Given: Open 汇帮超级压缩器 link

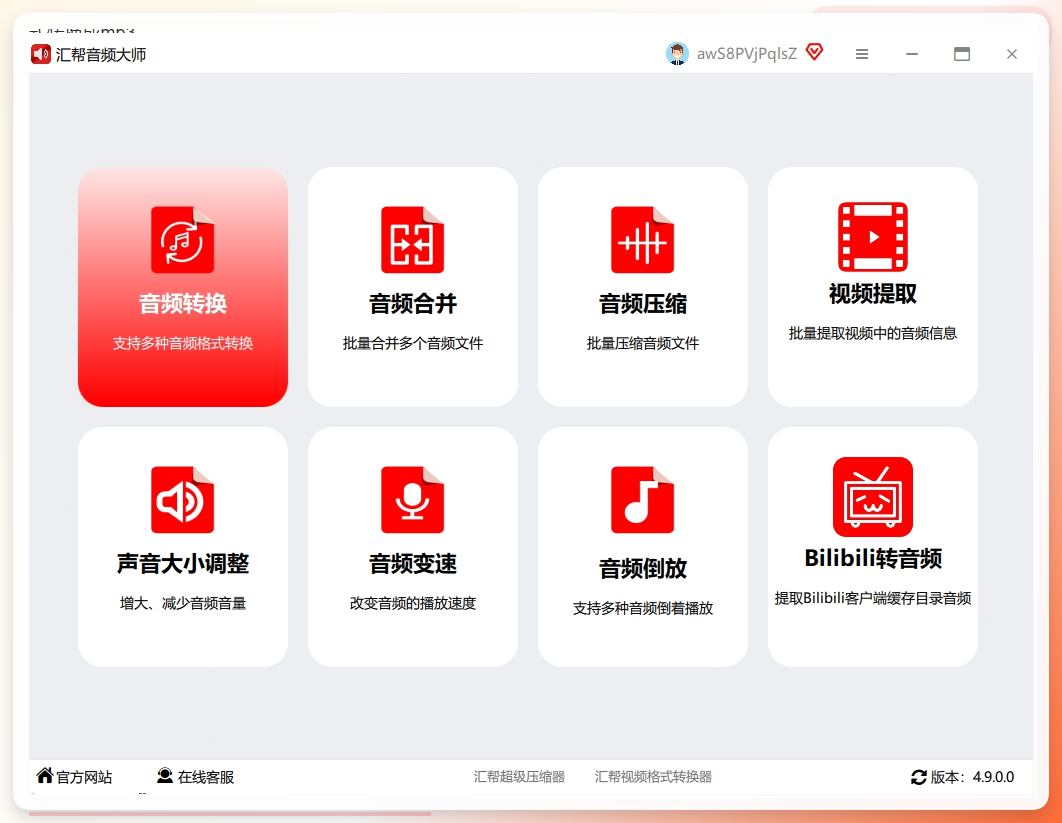Looking at the screenshot, I should tap(519, 777).
